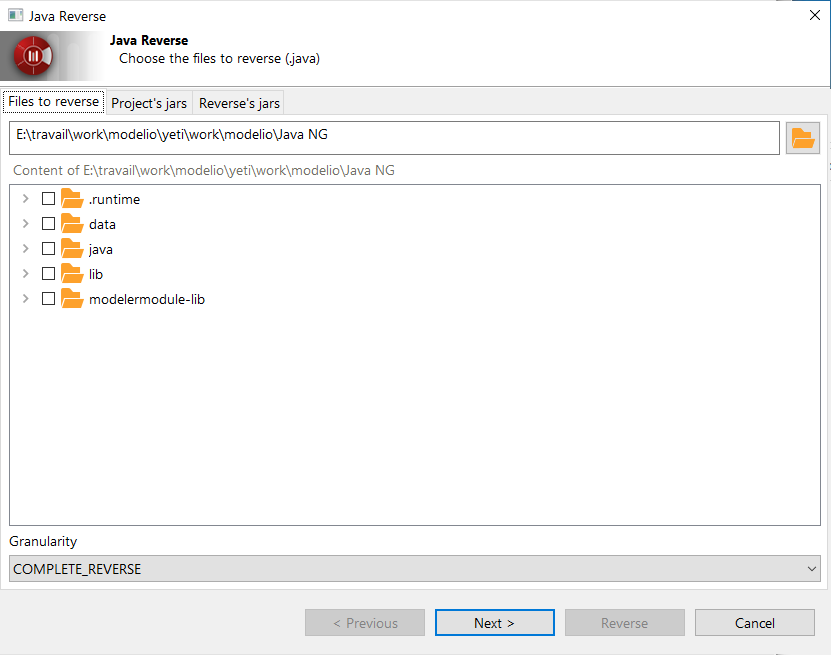Expand the java folder node
Screen dimensions: 834x655
point(25,248)
